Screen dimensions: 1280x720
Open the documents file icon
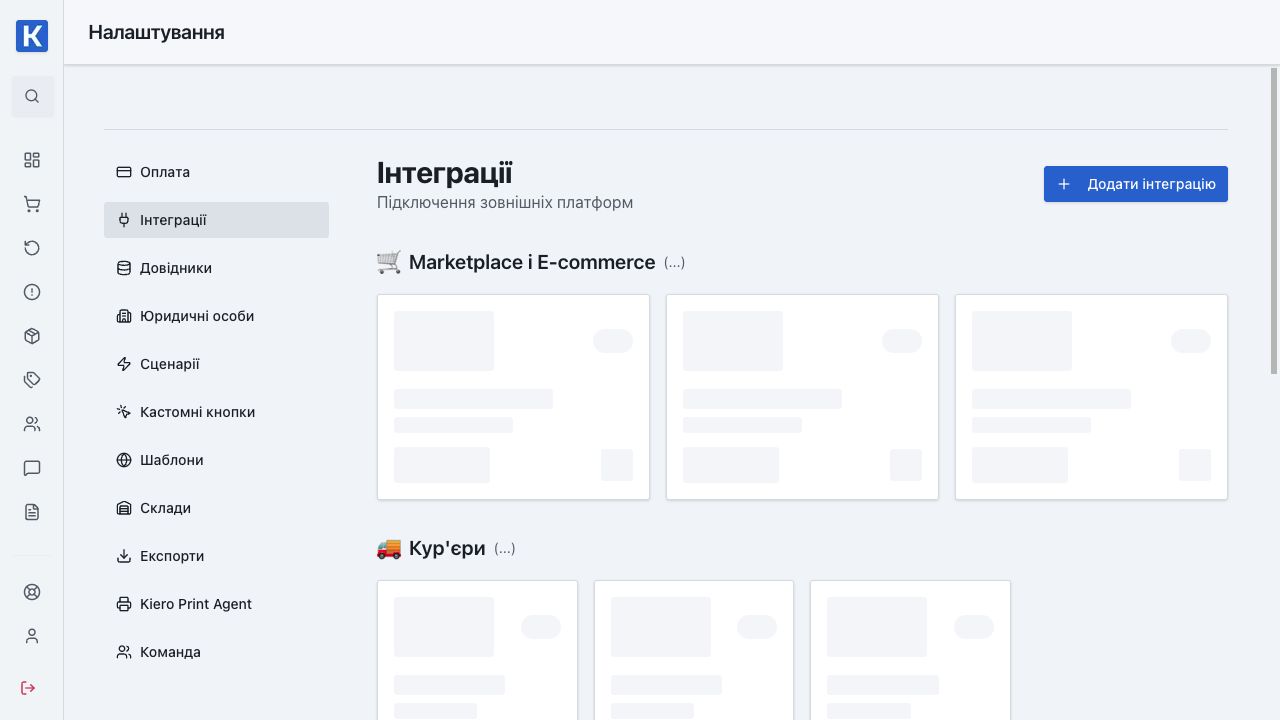32,512
